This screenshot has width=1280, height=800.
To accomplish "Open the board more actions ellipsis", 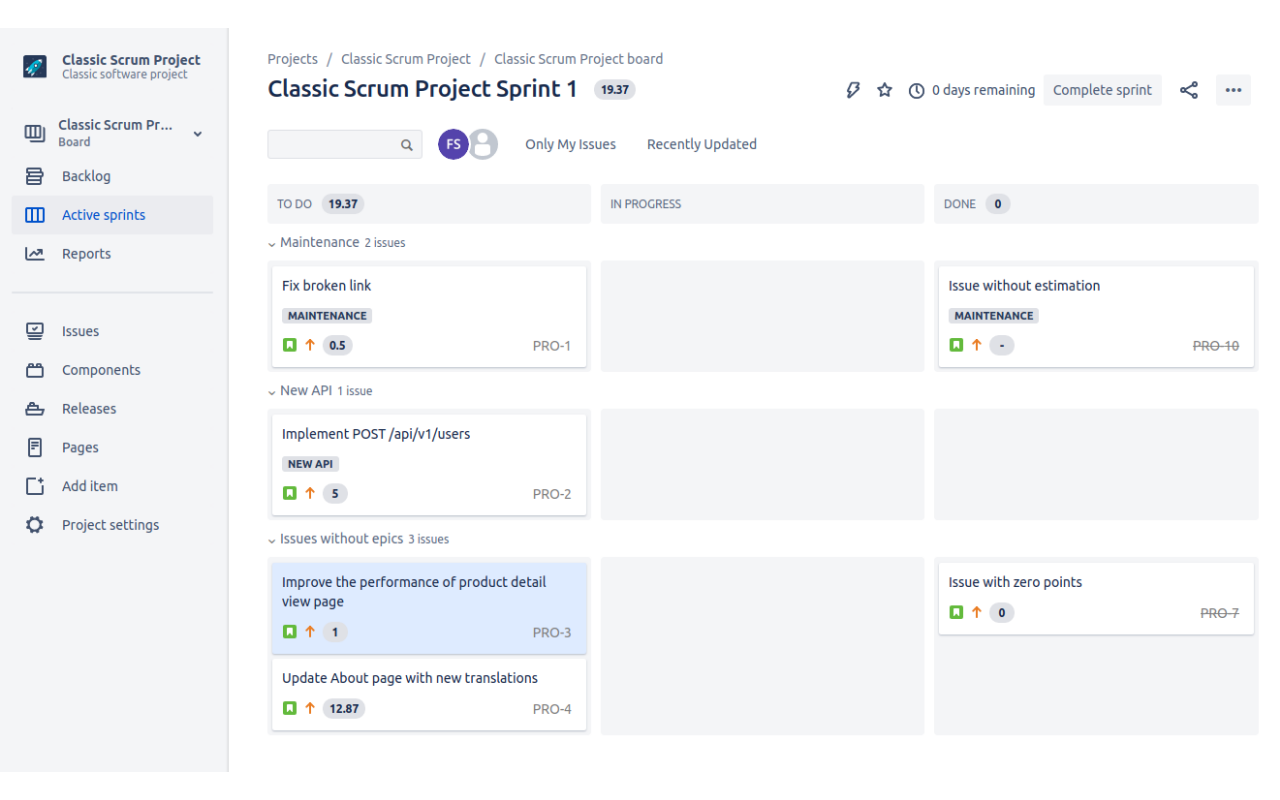I will tap(1233, 90).
